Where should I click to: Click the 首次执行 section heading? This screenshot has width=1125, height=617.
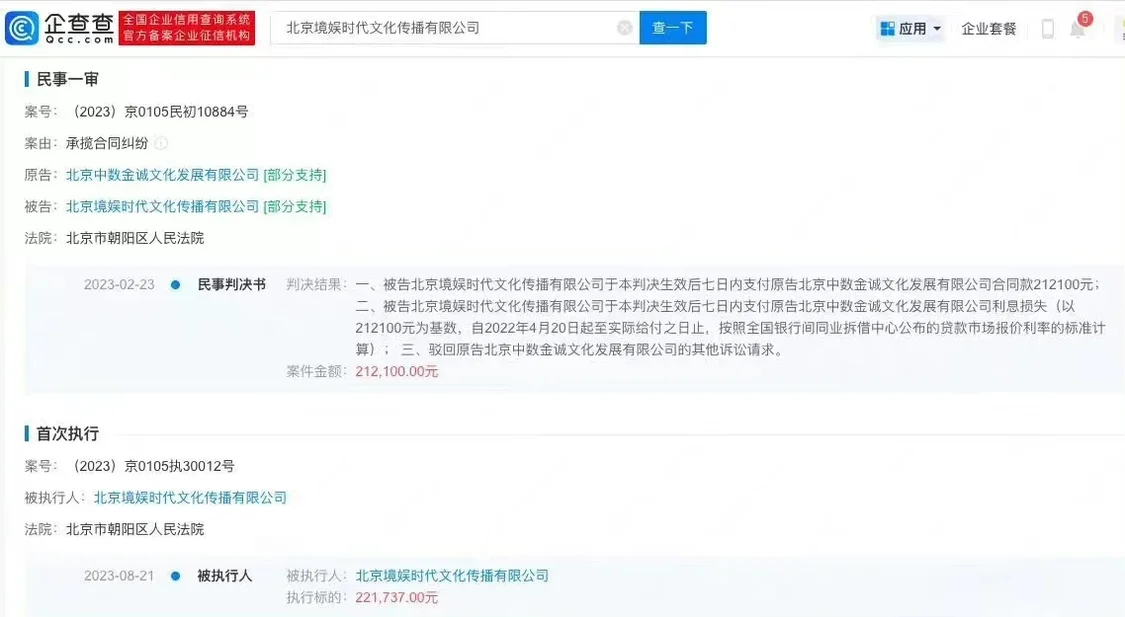67,433
